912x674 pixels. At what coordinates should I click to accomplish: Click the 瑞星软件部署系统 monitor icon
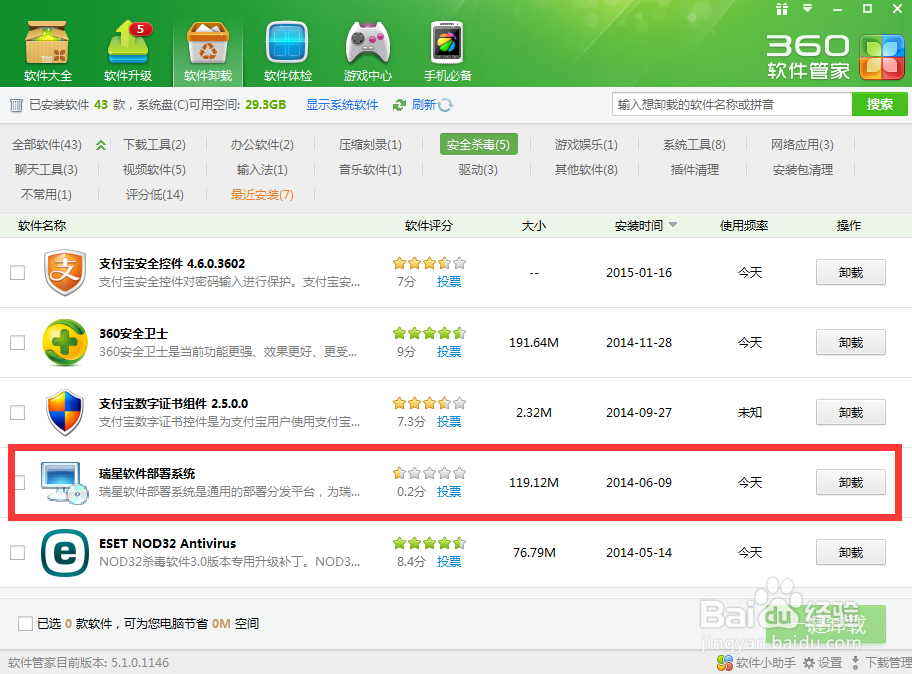[64, 483]
